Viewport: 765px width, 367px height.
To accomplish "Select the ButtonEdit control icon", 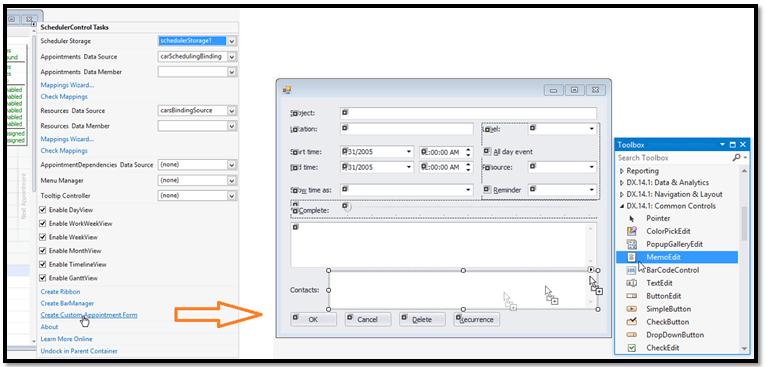I will tap(631, 296).
